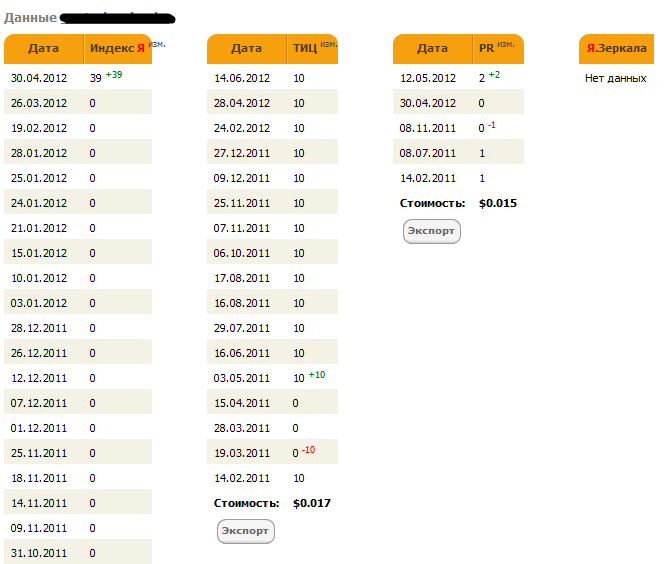Select the ТИЦ column header

(x=313, y=48)
